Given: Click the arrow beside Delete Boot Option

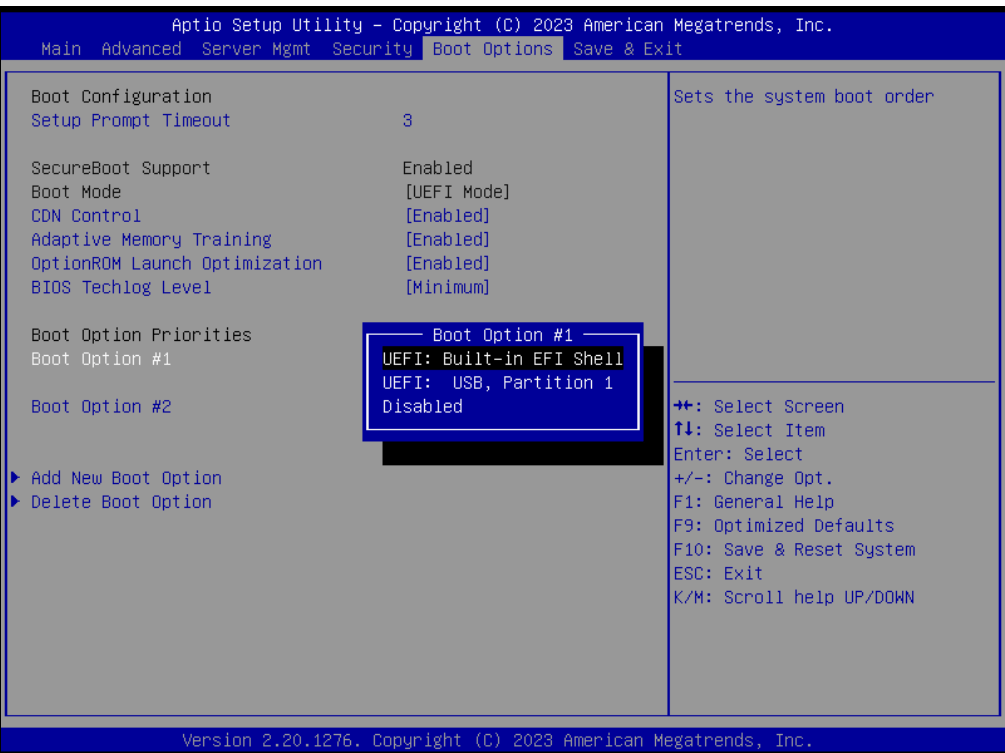Looking at the screenshot, I should 16,501.
